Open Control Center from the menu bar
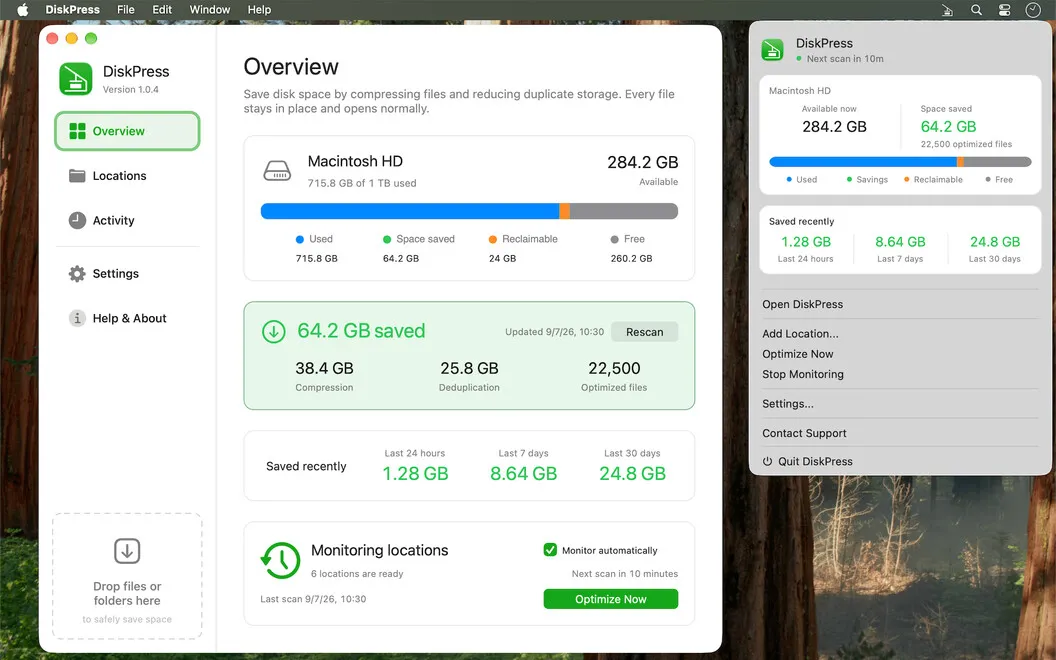 pyautogui.click(x=1004, y=9)
